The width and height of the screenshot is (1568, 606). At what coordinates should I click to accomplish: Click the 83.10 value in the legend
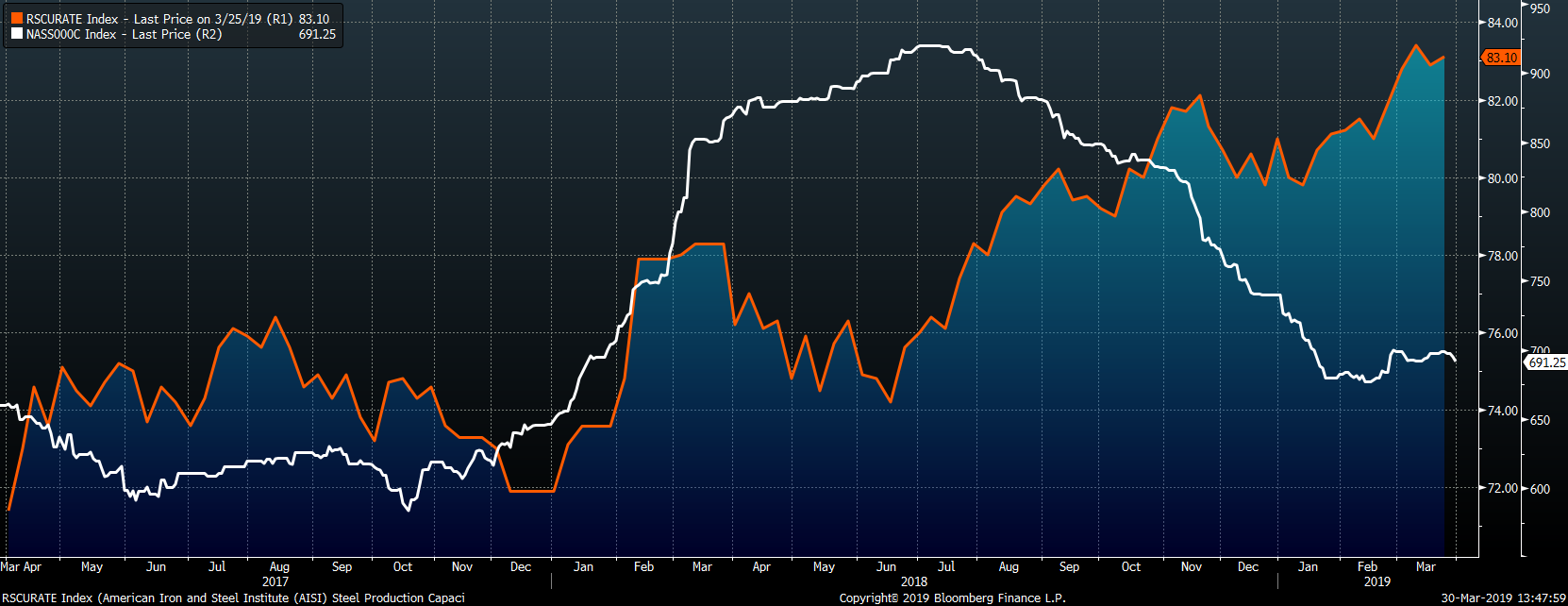(x=314, y=19)
